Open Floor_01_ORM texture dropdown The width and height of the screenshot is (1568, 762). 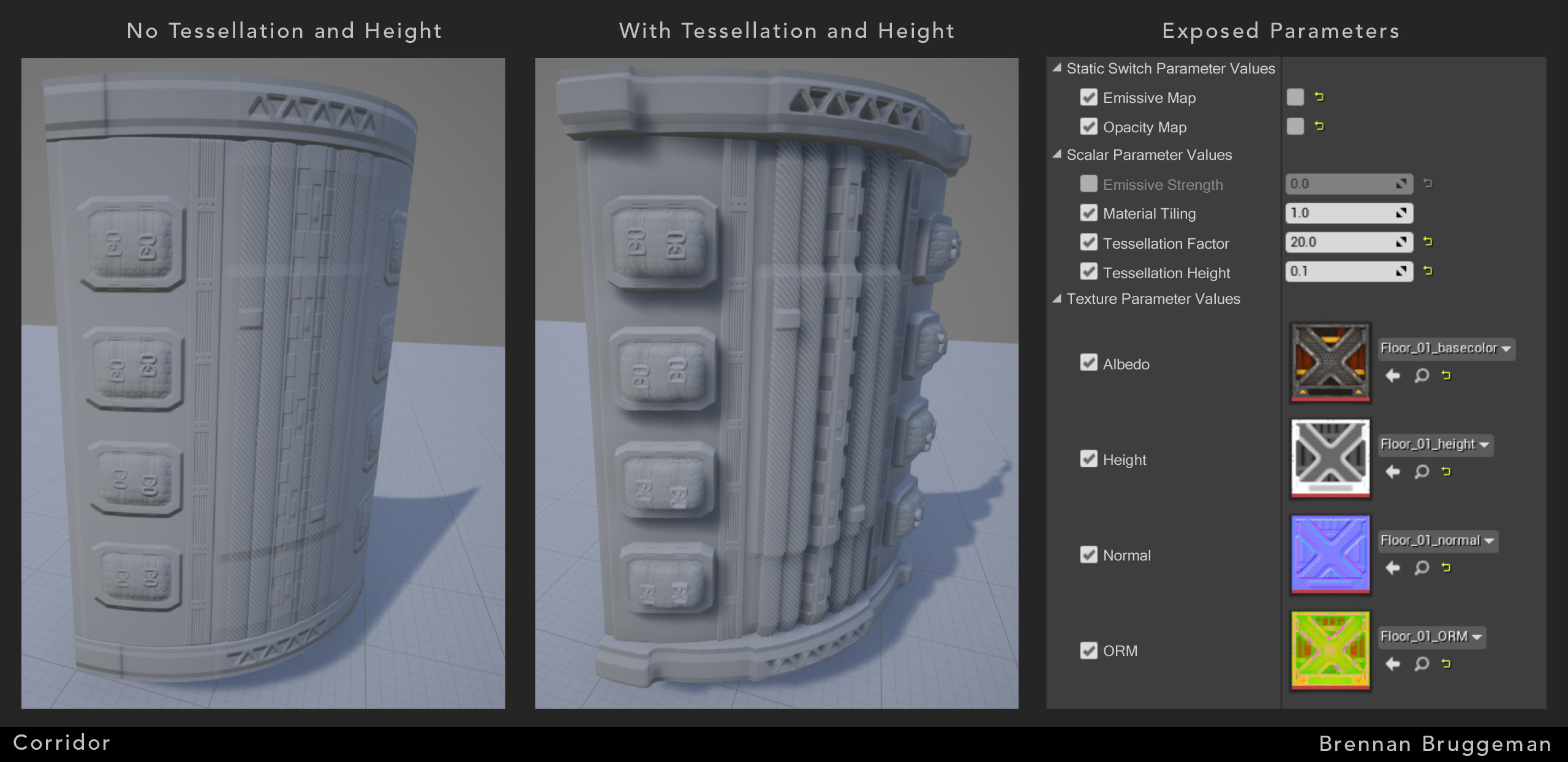coord(1431,637)
